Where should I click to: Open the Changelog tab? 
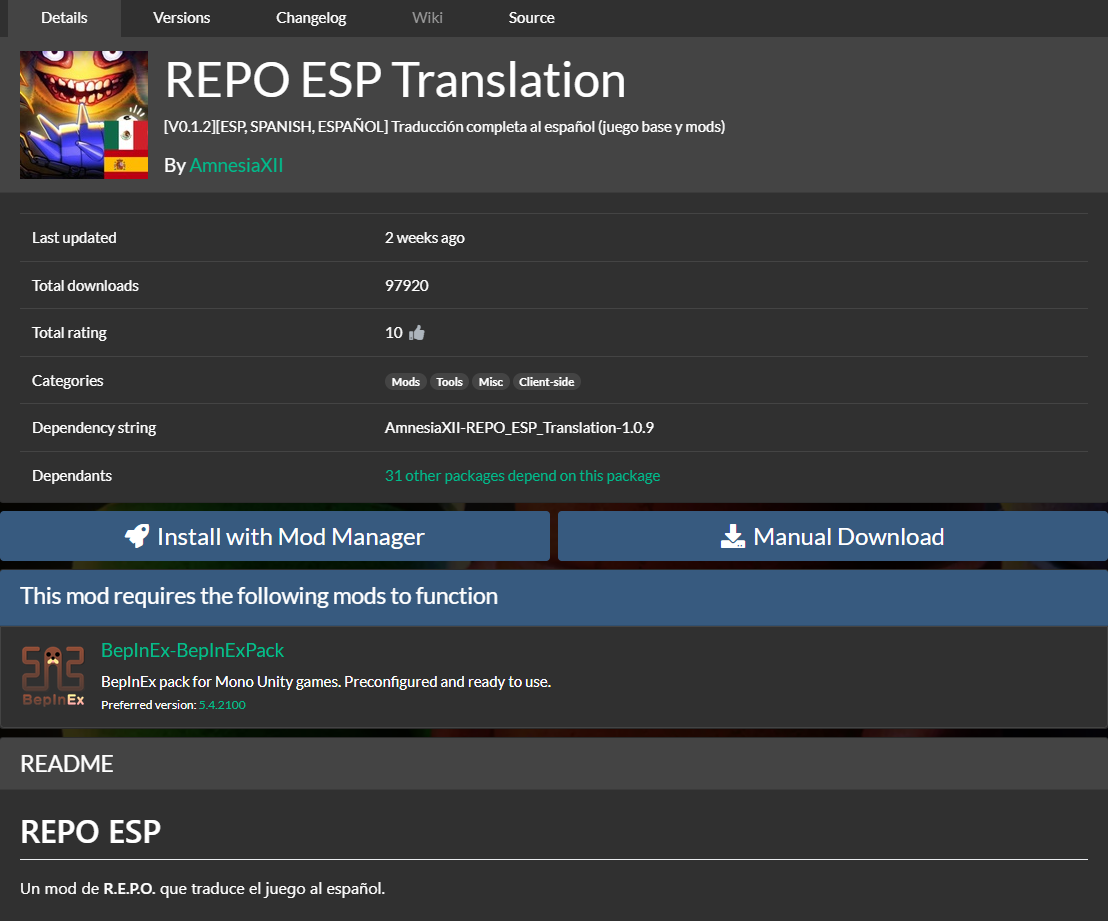click(311, 18)
